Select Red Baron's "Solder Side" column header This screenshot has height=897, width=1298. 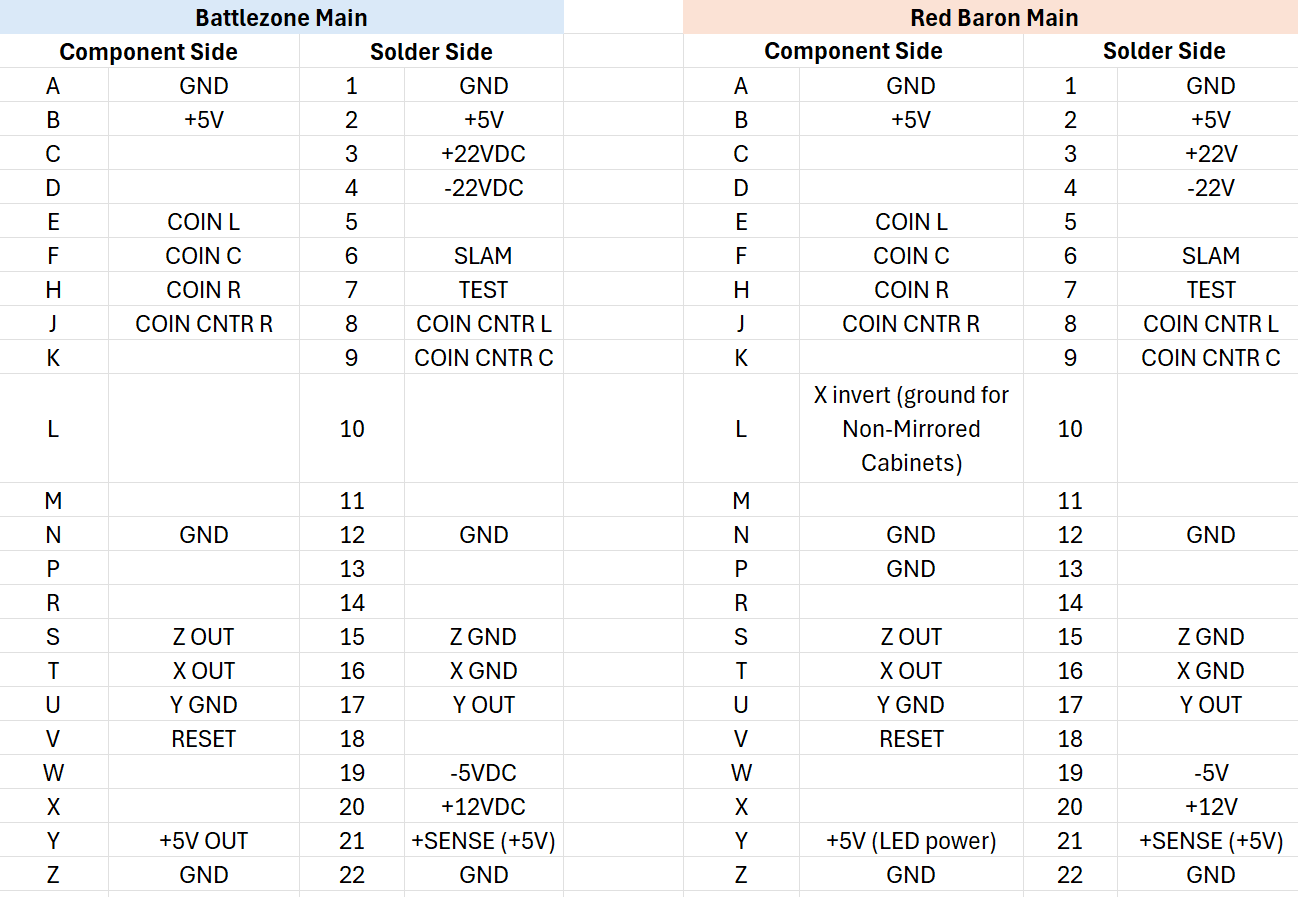[1163, 52]
